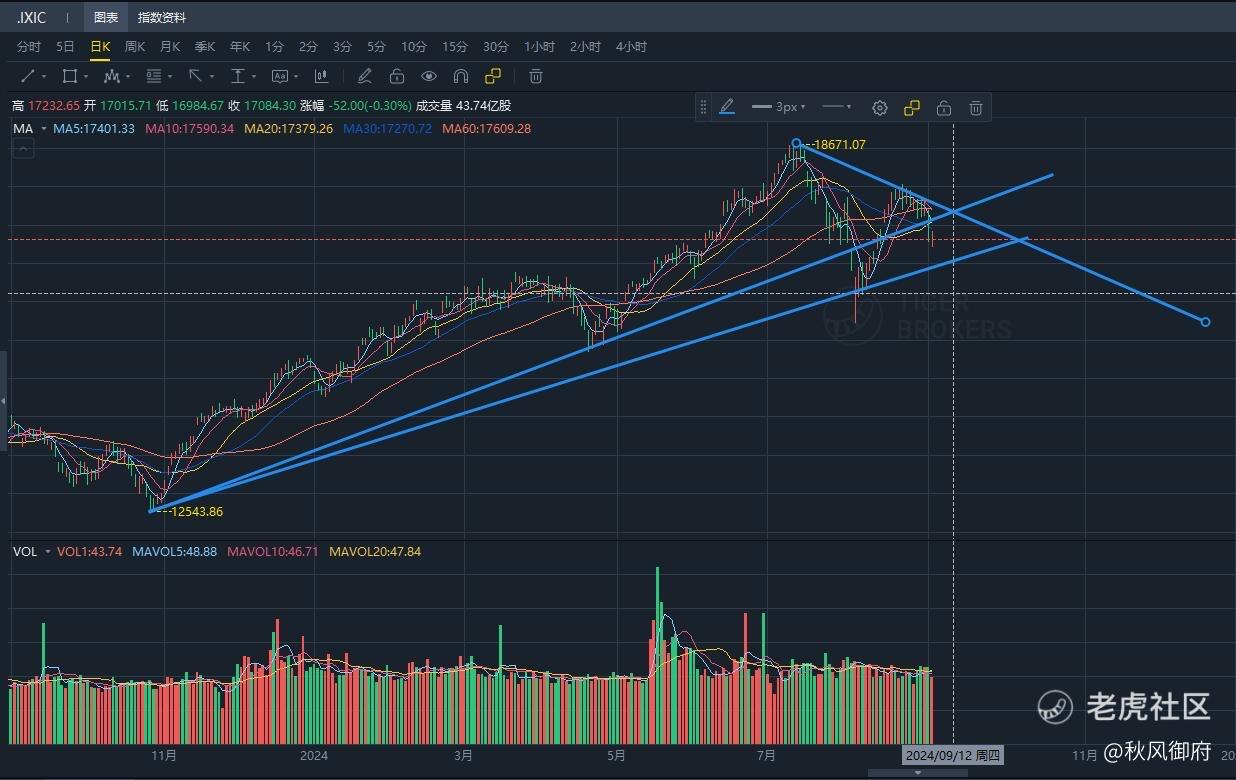Select the 5分 timeframe
Image resolution: width=1236 pixels, height=780 pixels.
(x=376, y=47)
